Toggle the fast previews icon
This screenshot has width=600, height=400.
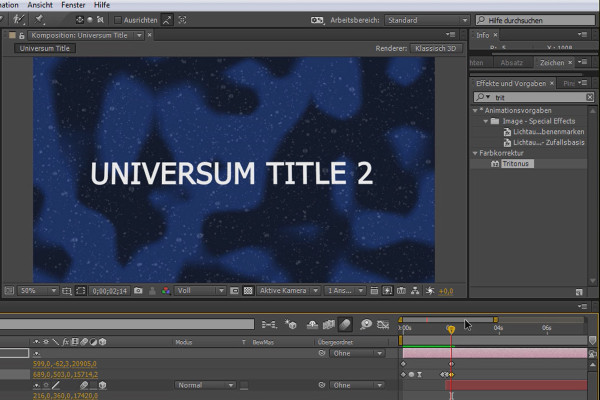click(x=387, y=291)
